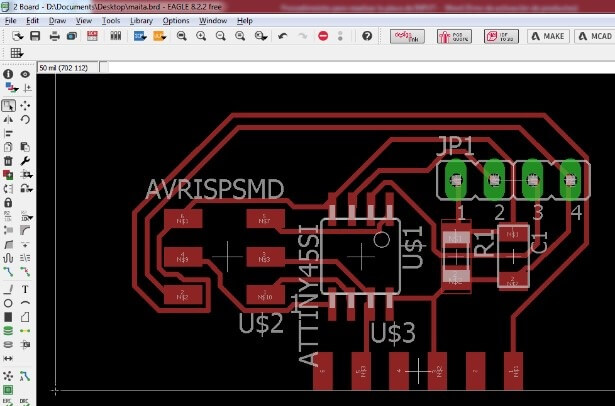
Task: Click the Go traffic light icon
Action: [x=340, y=36]
